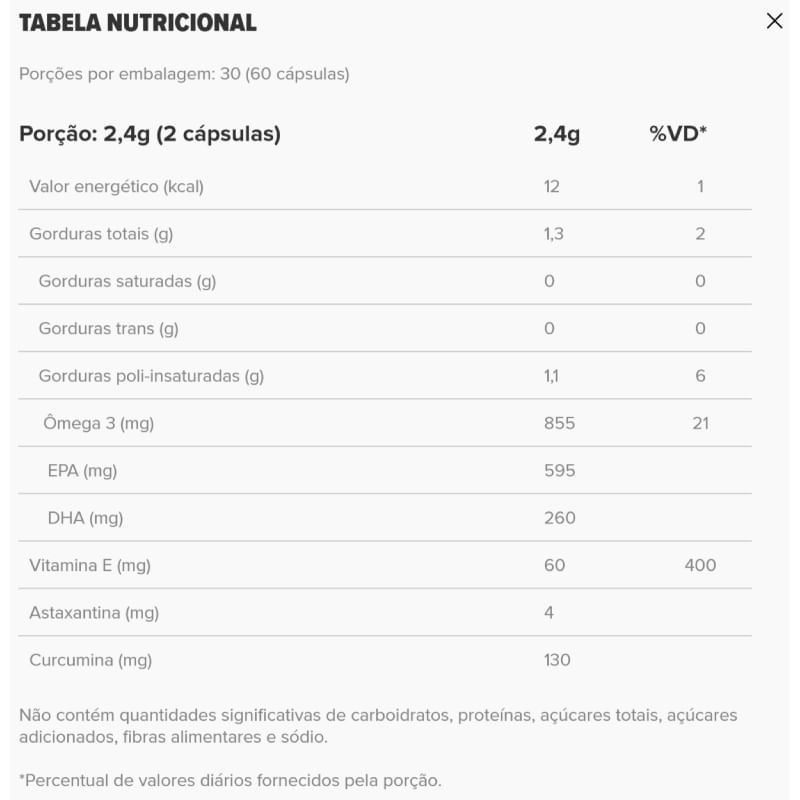
Task: Click the Não contém quantidades significativas note
Action: pyautogui.click(x=378, y=726)
